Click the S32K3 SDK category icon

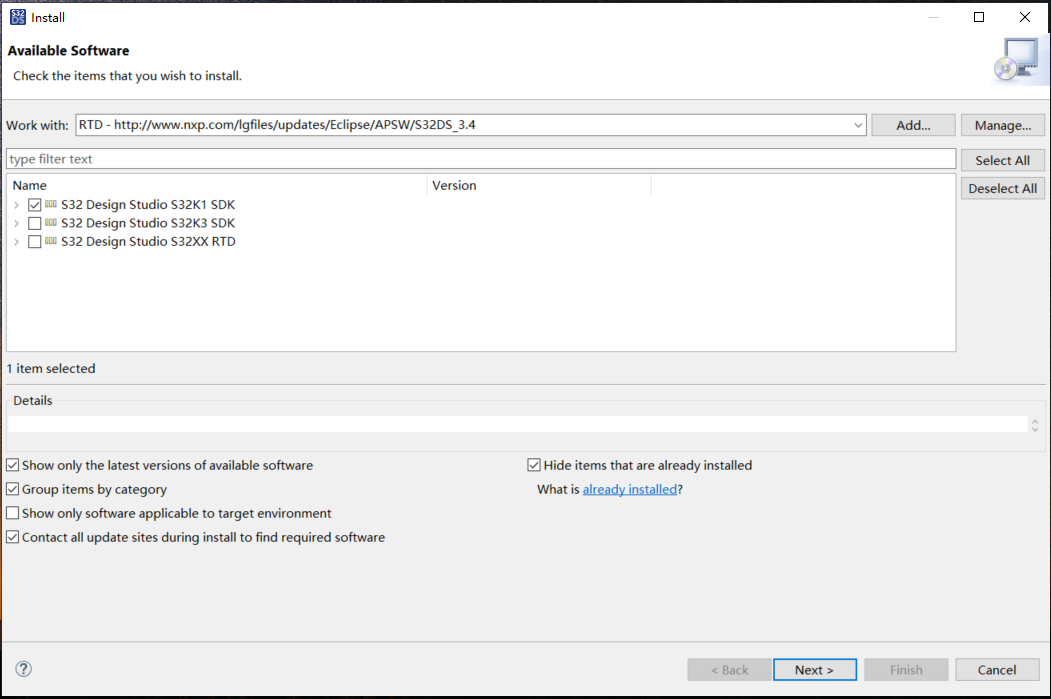[x=50, y=223]
